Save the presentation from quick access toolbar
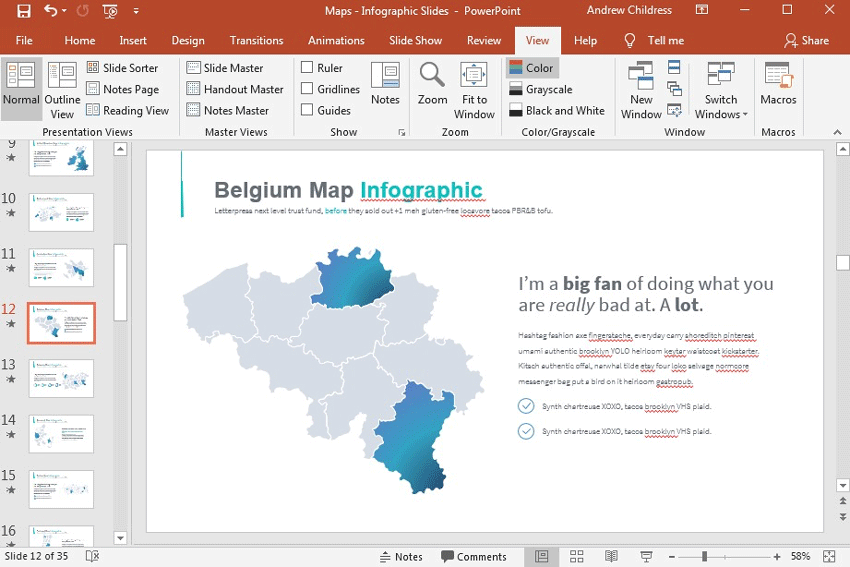 [x=23, y=12]
